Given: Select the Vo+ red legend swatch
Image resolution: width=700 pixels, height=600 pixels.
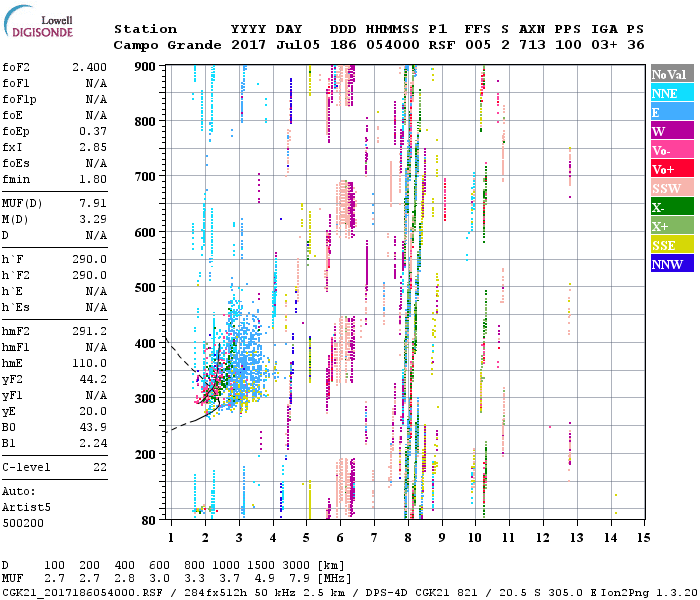Looking at the screenshot, I should click(x=671, y=169).
